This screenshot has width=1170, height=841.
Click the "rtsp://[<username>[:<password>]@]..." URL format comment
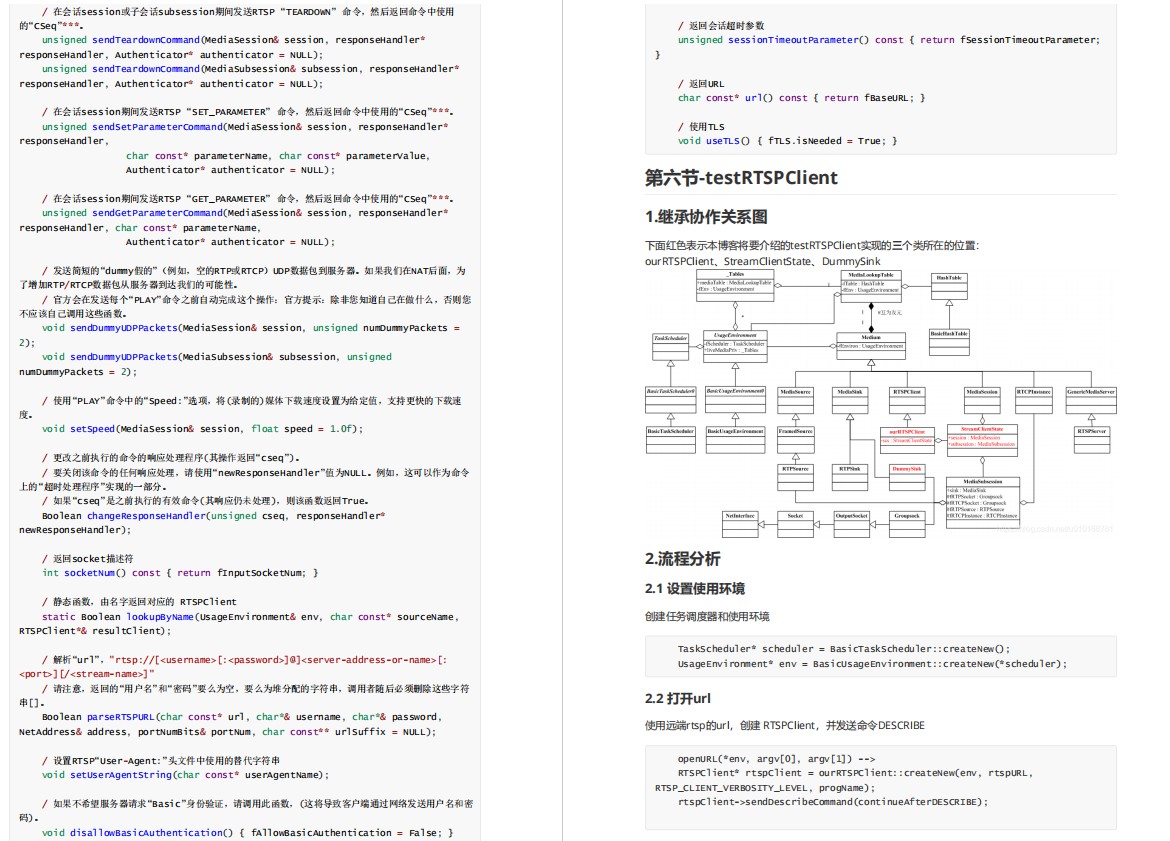(233, 667)
